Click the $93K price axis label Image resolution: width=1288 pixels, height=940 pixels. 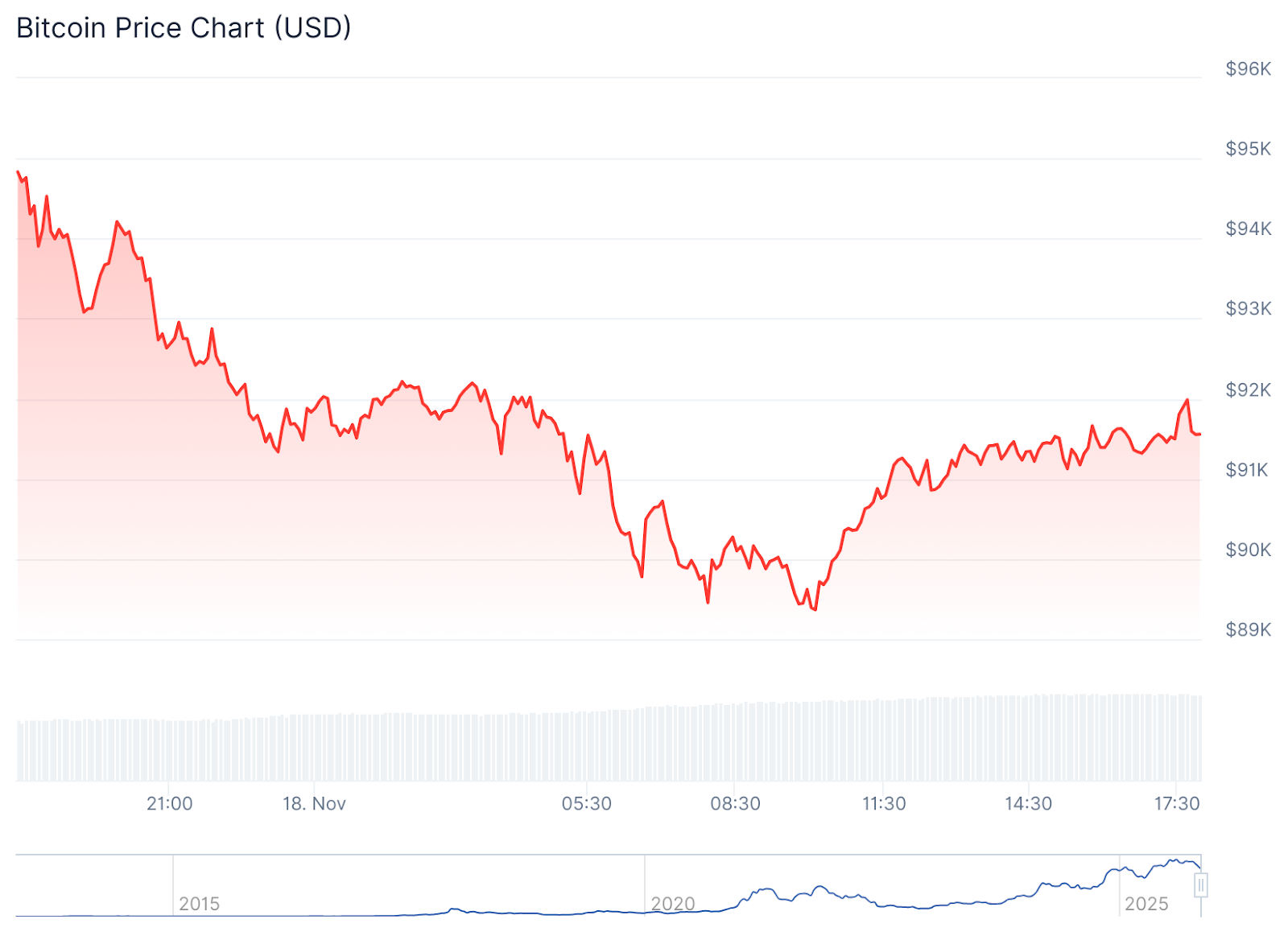point(1248,308)
